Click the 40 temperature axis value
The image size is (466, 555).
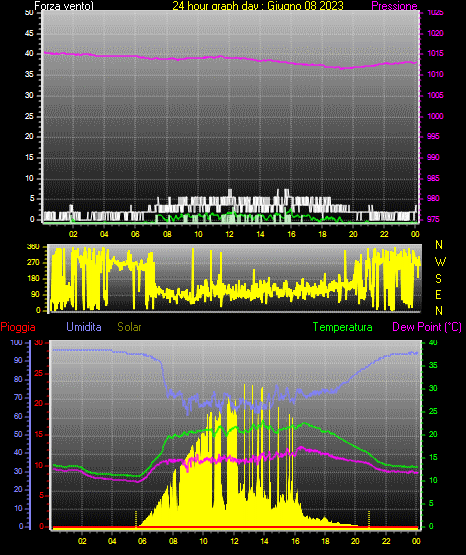coord(433,342)
